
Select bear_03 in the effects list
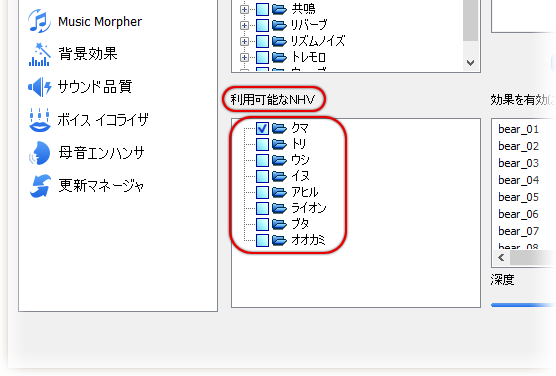point(518,163)
